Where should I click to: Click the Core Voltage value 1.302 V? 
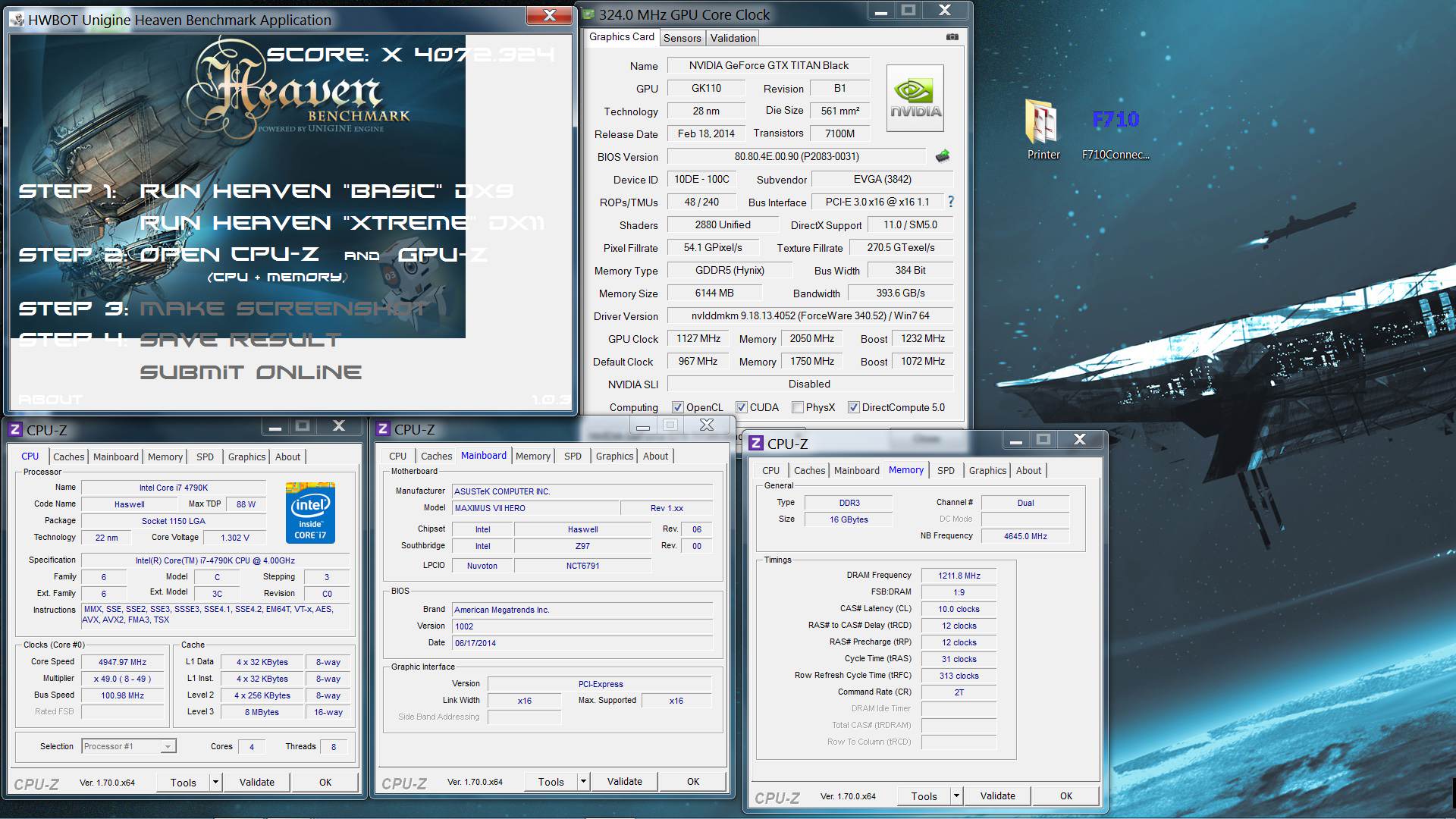pos(234,538)
